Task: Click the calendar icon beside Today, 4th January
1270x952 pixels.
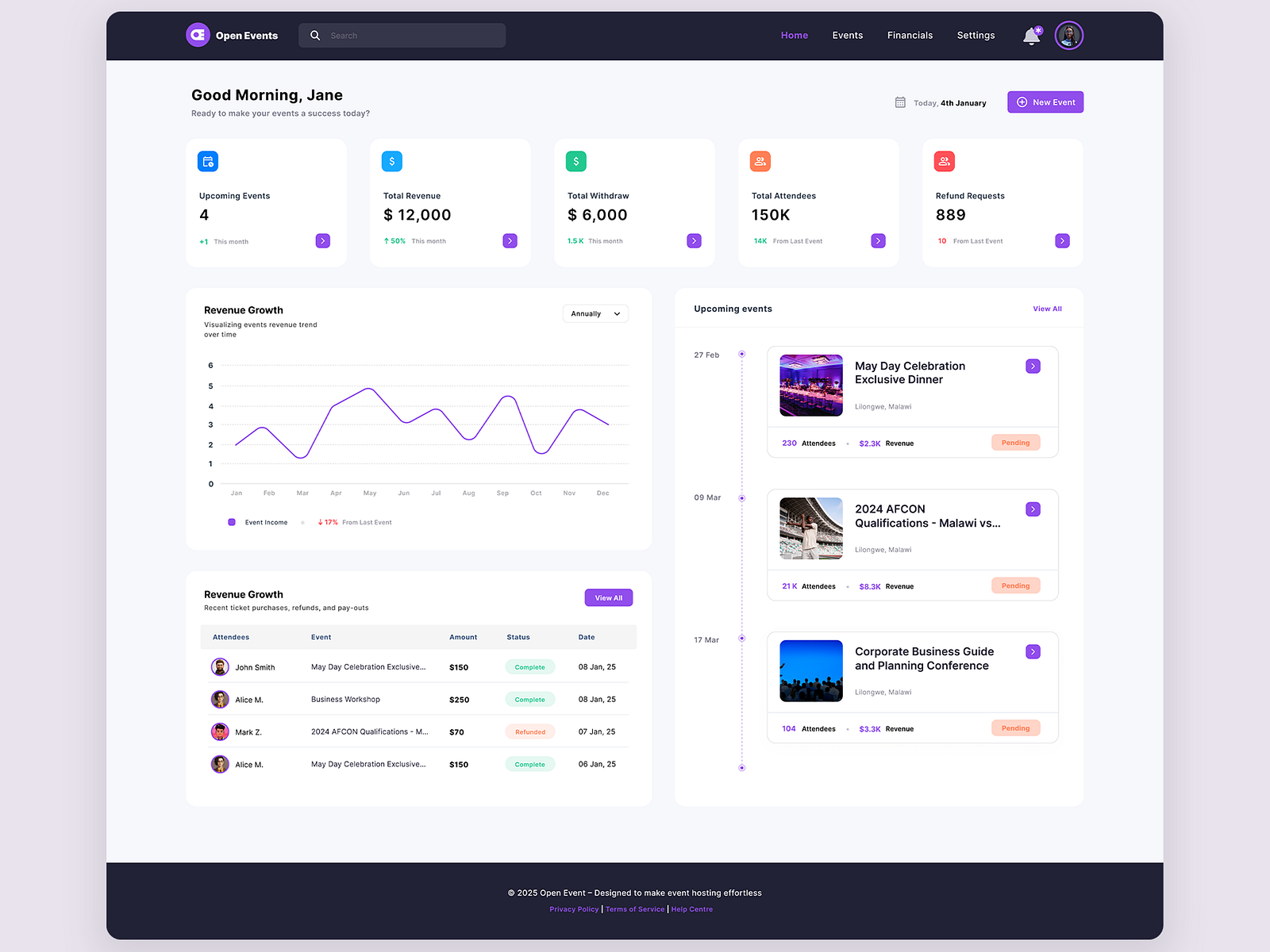Action: click(x=899, y=102)
